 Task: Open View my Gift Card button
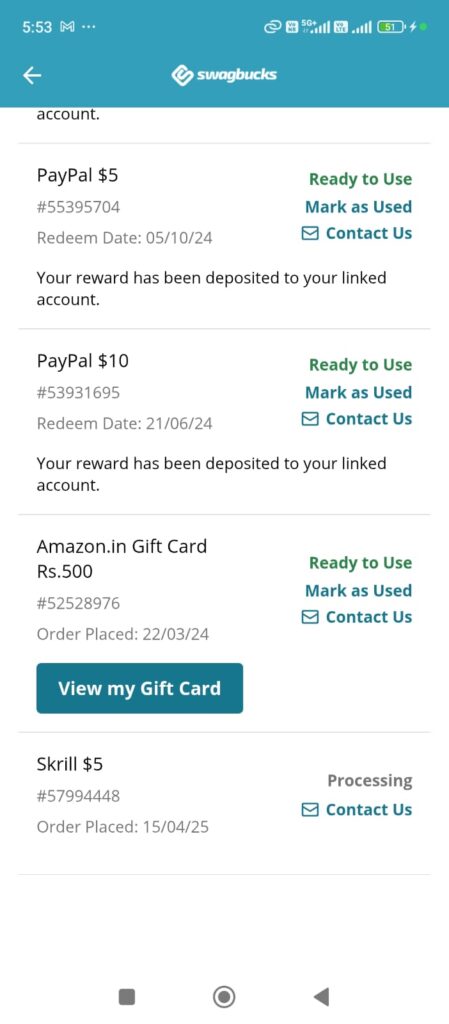point(140,688)
